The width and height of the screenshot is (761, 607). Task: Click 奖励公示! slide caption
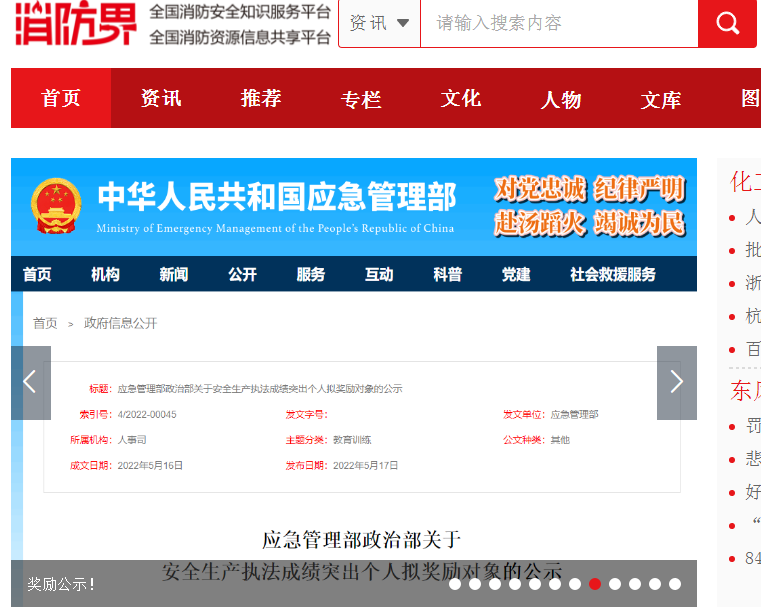61,584
